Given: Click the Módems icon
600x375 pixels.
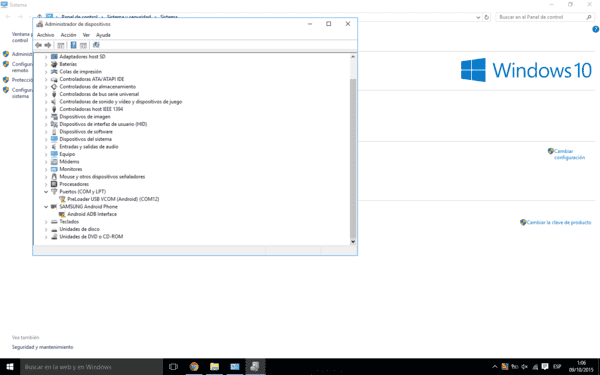Looking at the screenshot, I should pyautogui.click(x=54, y=161).
